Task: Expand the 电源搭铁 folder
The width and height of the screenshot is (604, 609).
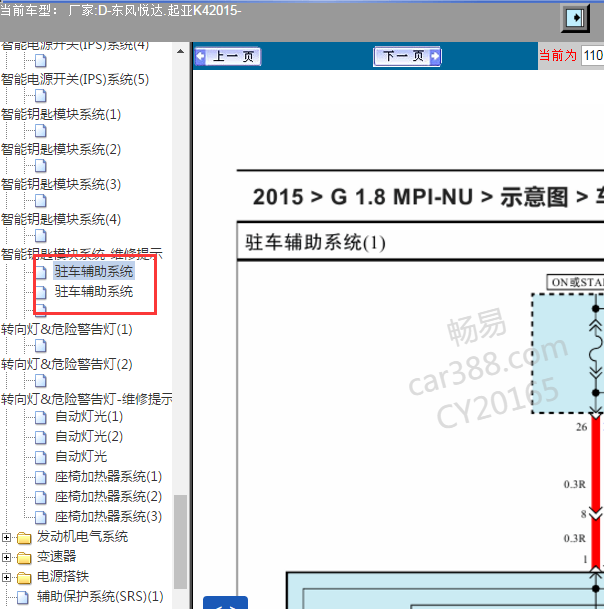Action: pos(6,577)
